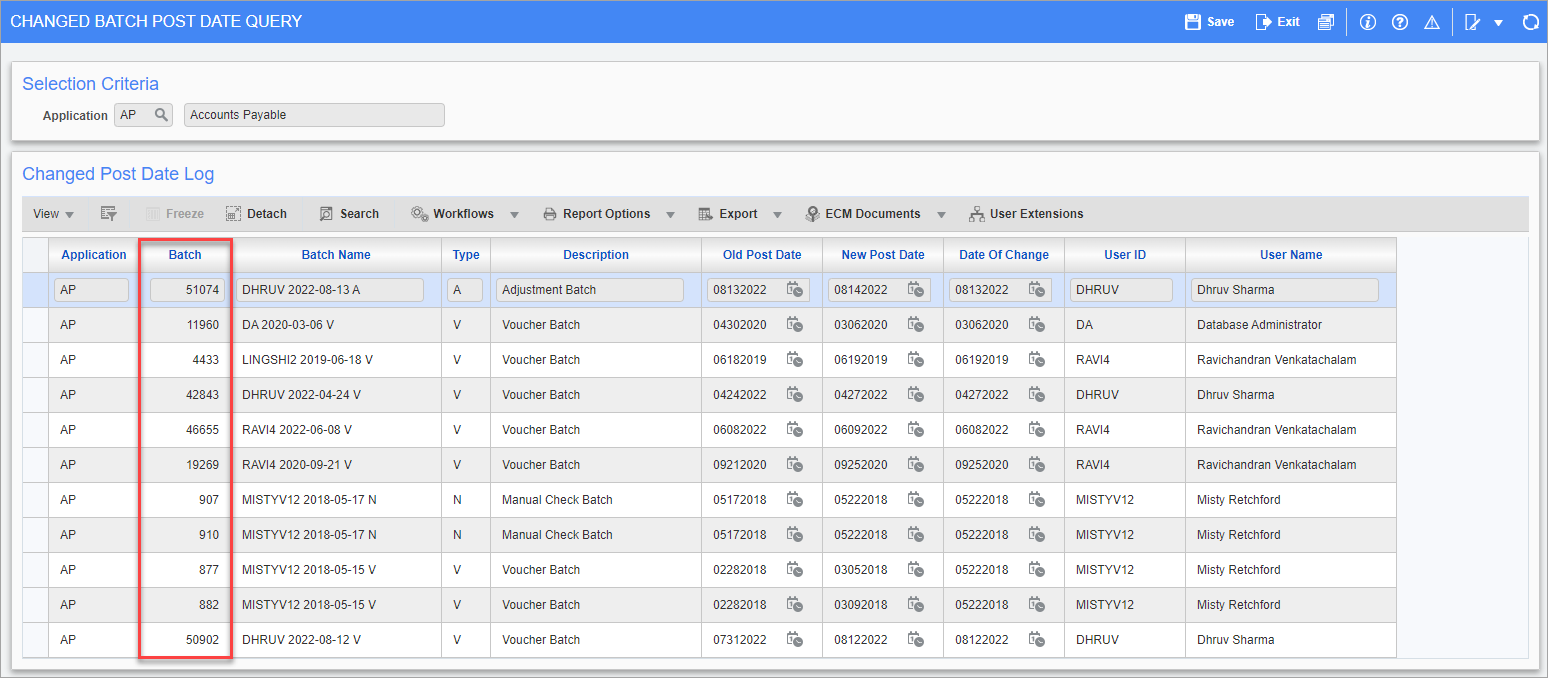Sort by the Application column header

94,255
